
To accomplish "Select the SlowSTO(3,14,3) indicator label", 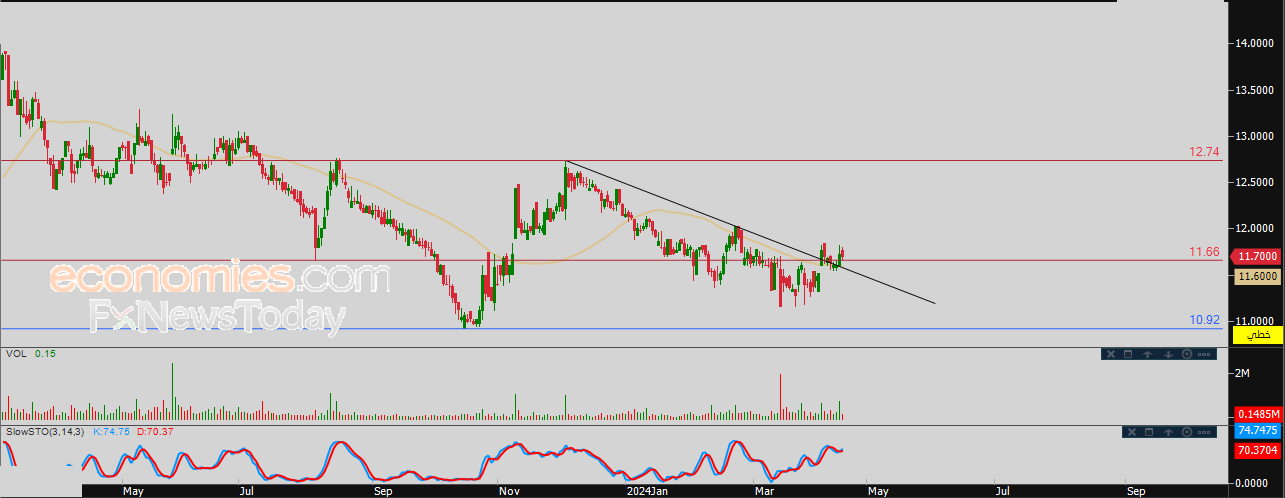I will pyautogui.click(x=46, y=431).
